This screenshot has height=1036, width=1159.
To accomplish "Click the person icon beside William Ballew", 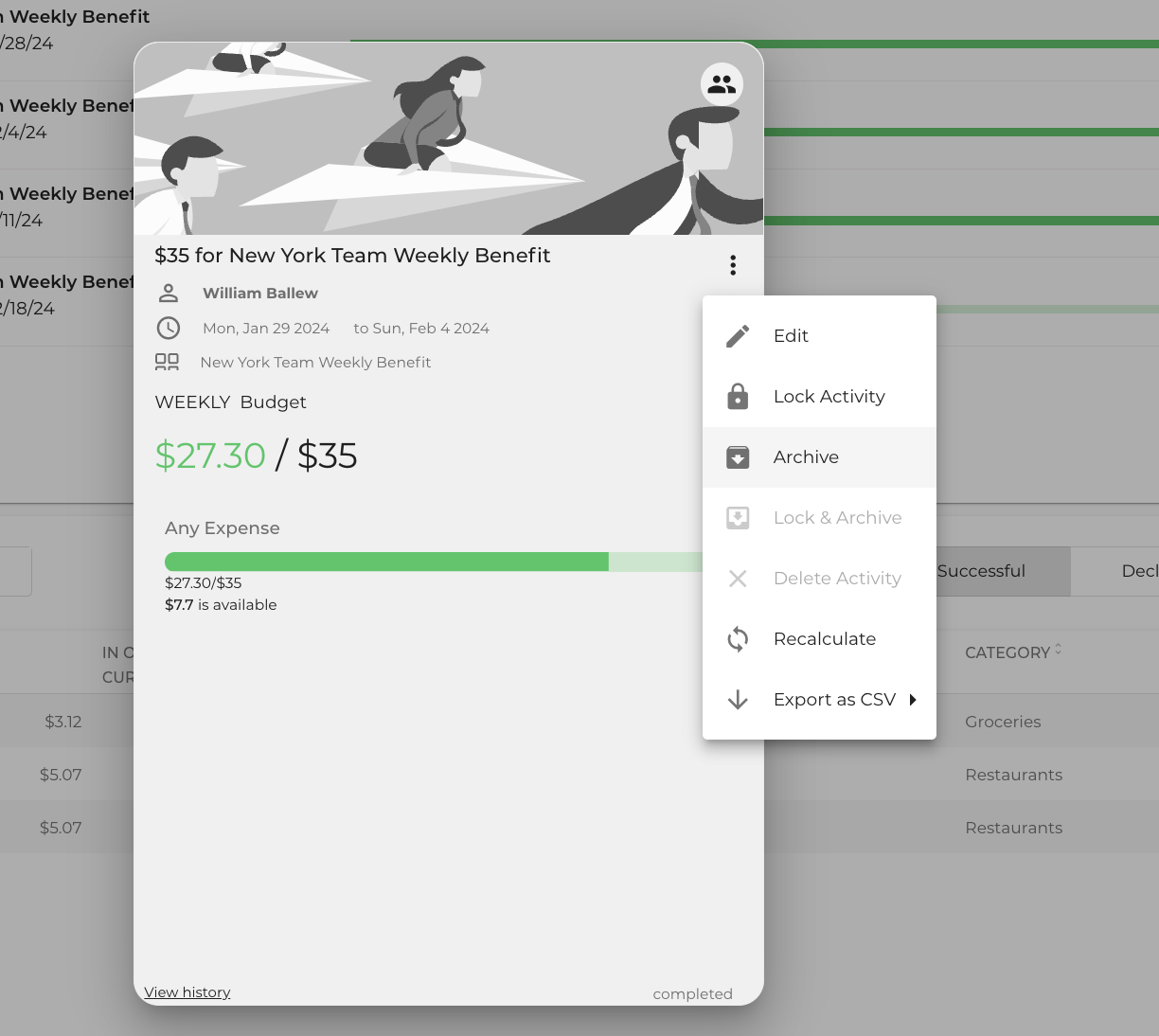I will click(x=169, y=293).
